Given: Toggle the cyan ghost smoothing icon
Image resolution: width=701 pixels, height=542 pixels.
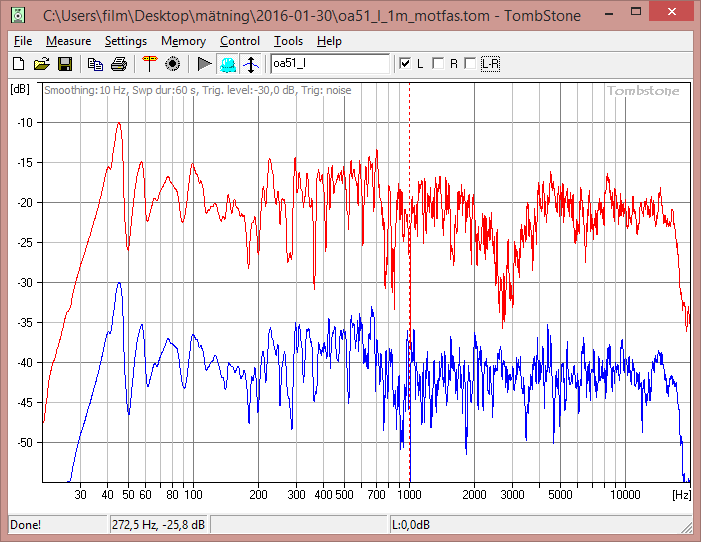Looking at the screenshot, I should click(228, 64).
